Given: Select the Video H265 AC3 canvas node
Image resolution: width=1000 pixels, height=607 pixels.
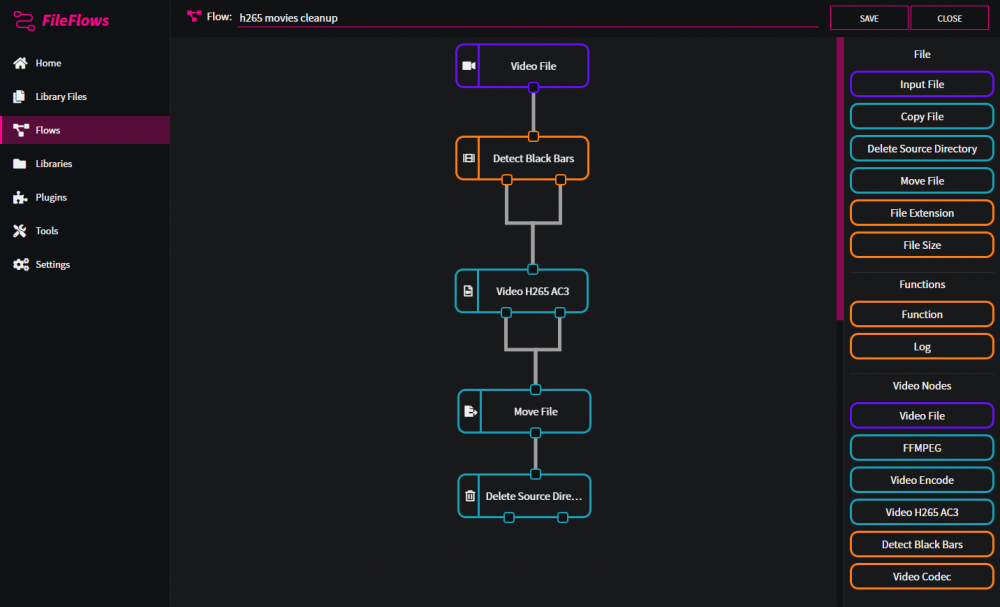Looking at the screenshot, I should [x=522, y=291].
